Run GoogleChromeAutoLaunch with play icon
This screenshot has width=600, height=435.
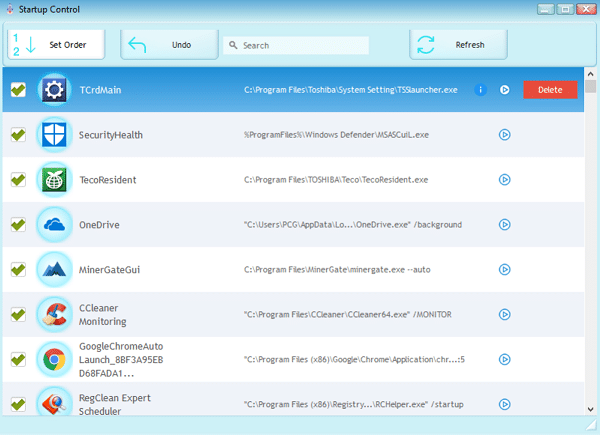505,359
